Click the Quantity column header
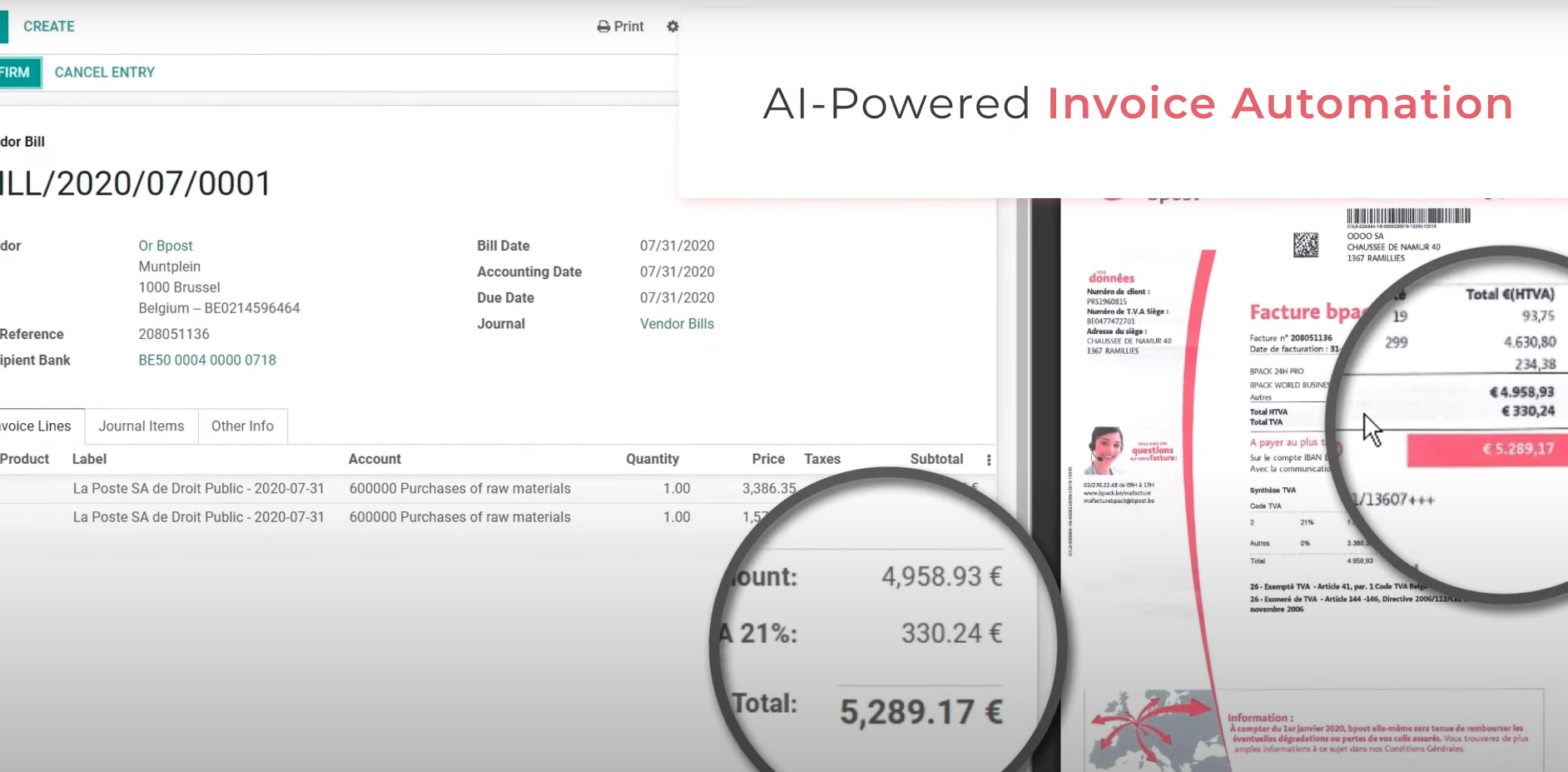This screenshot has width=1568, height=772. (x=653, y=459)
